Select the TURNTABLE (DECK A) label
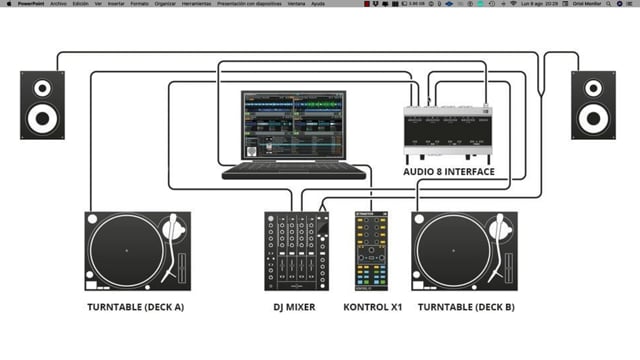The height and width of the screenshot is (360, 640). 136,307
